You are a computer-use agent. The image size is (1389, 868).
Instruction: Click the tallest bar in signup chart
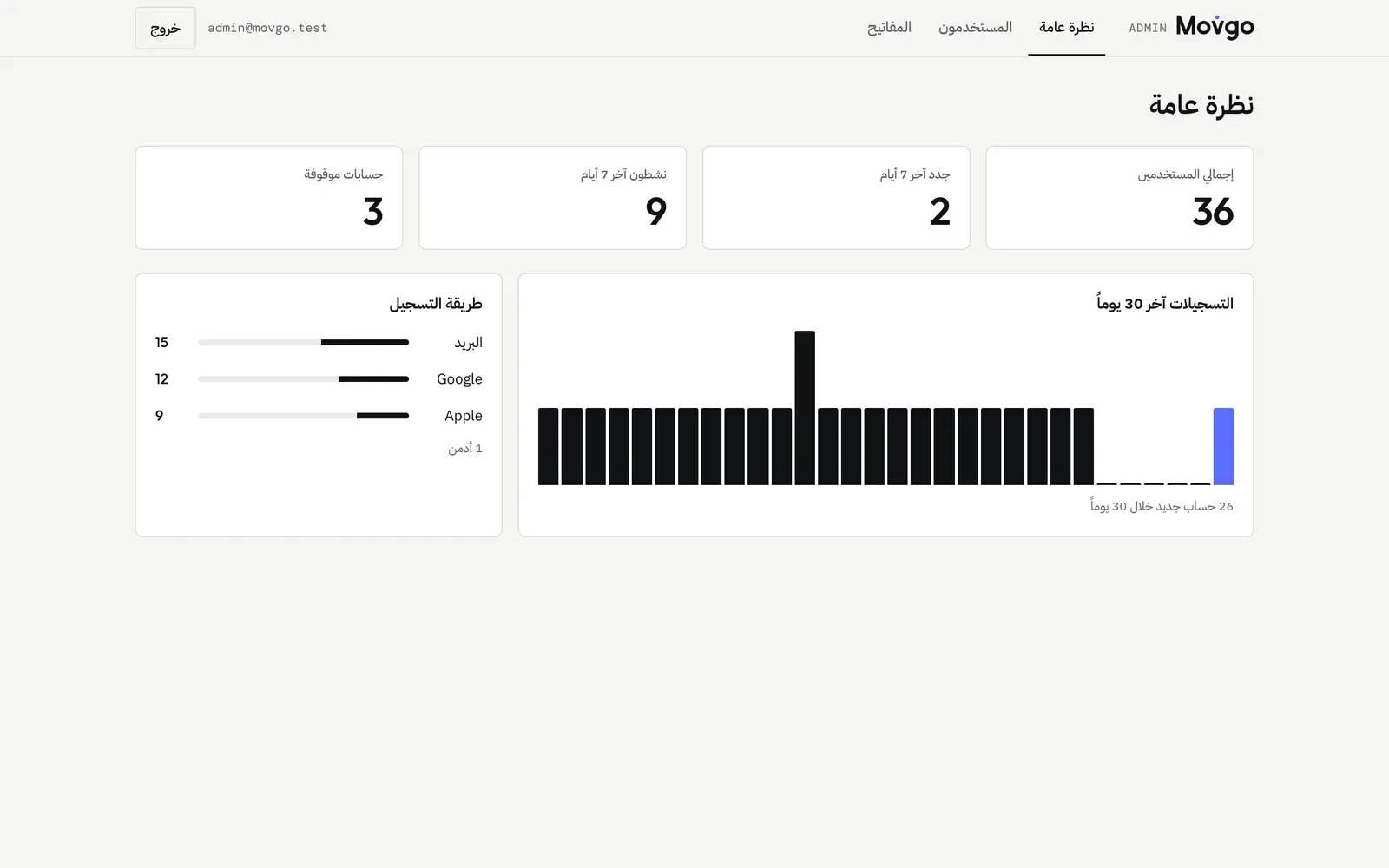(x=805, y=408)
